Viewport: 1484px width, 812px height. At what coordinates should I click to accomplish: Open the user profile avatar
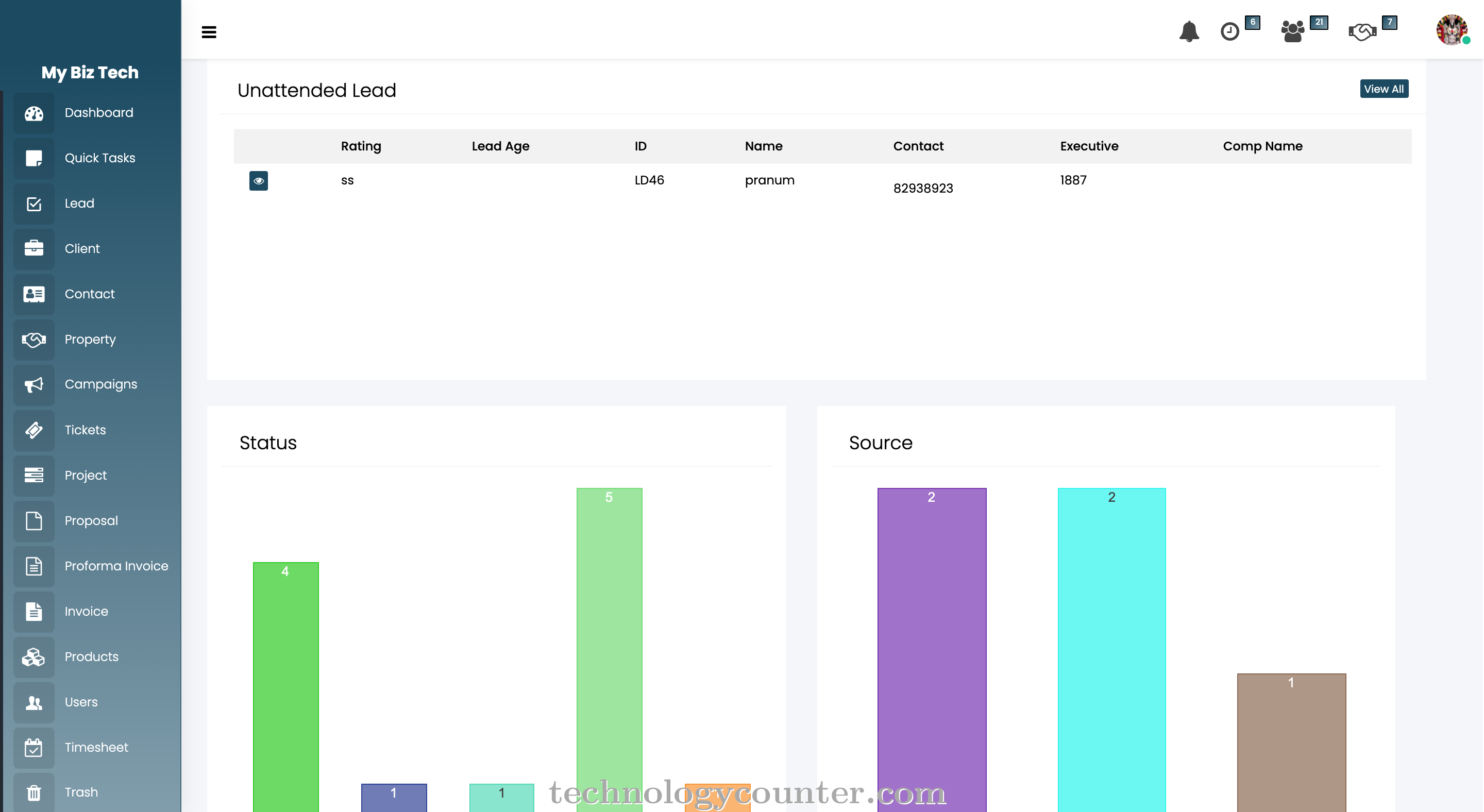pyautogui.click(x=1452, y=30)
